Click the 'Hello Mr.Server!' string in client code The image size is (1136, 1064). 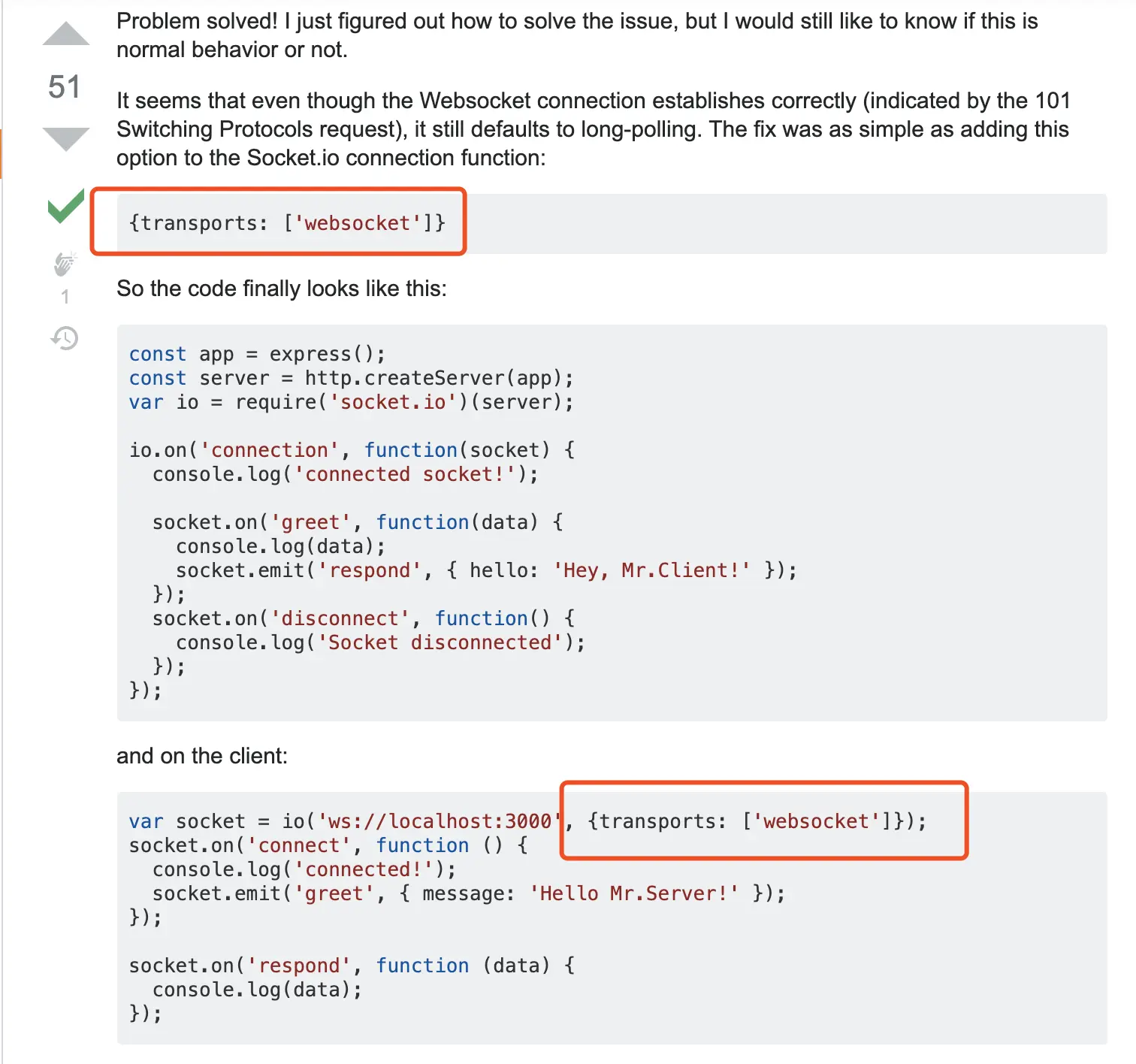point(634,893)
